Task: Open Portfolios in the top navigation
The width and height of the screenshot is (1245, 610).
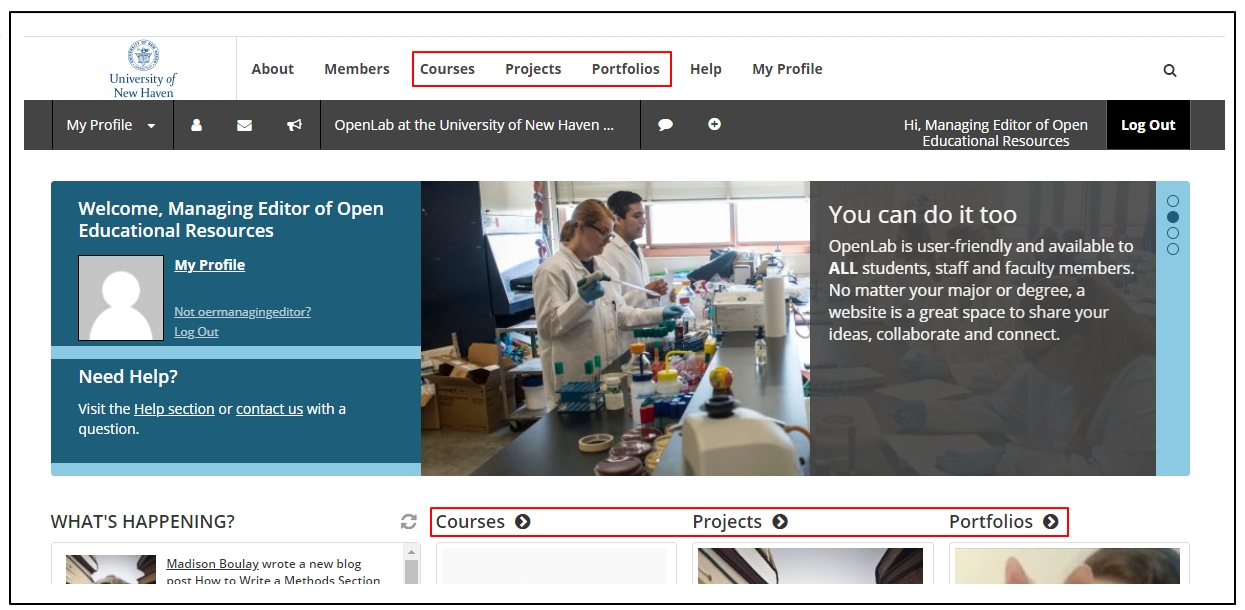Action: 626,69
